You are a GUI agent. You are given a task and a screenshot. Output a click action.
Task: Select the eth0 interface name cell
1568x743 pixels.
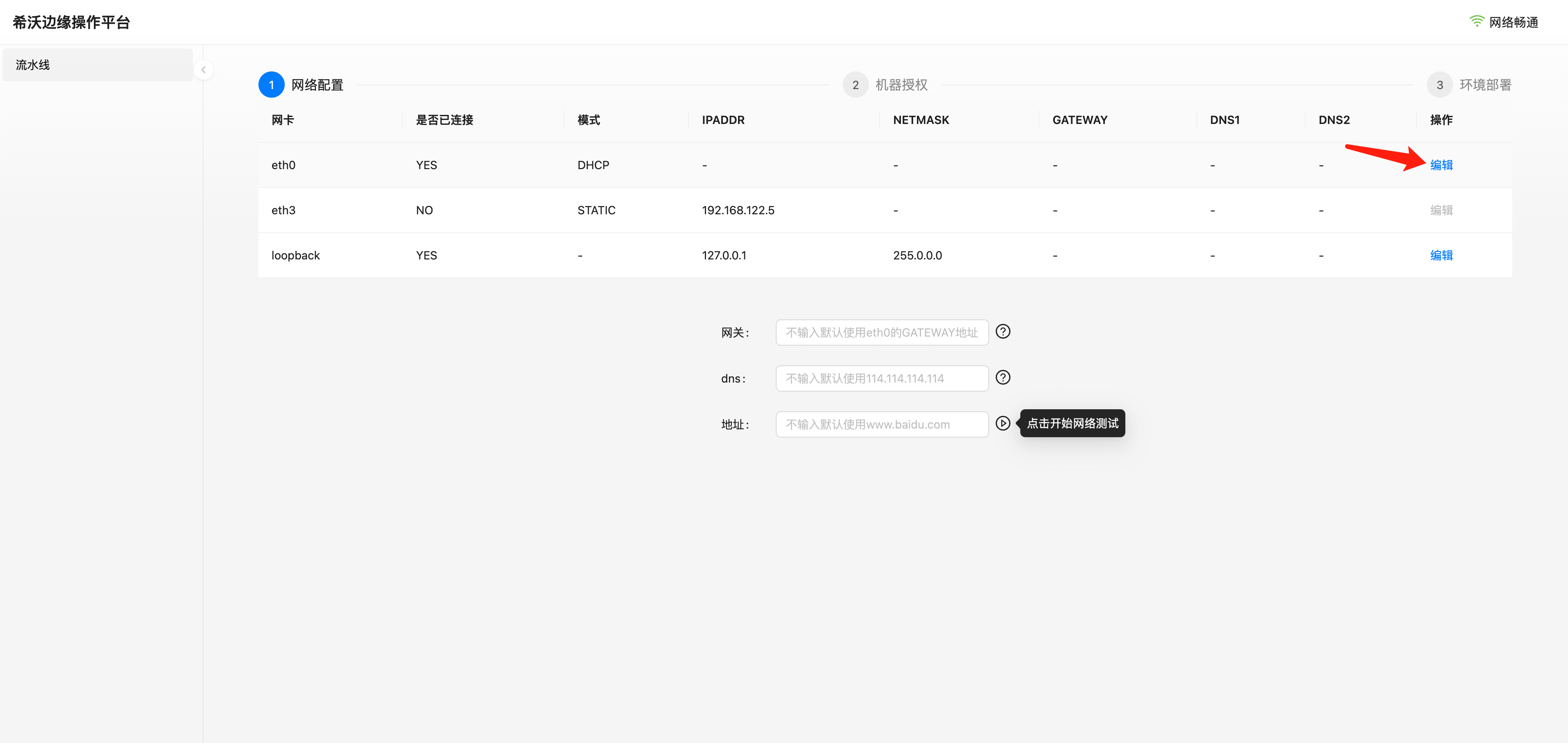click(283, 165)
